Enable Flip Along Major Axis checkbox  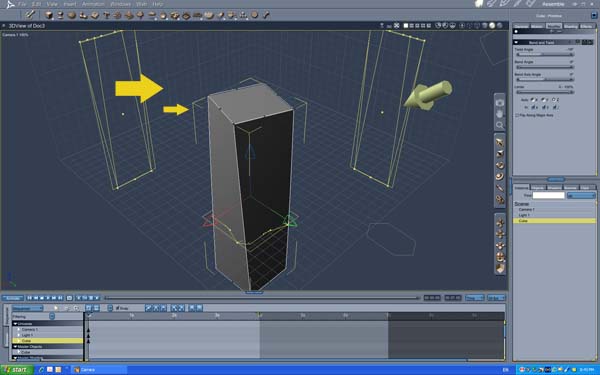tap(517, 115)
